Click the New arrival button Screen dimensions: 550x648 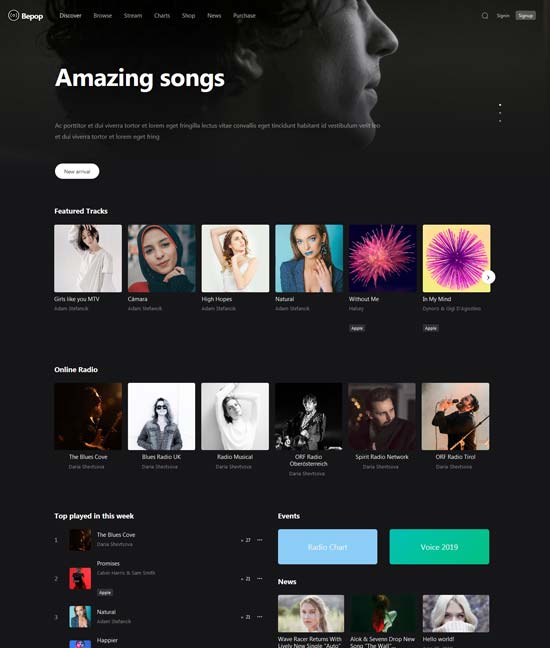coord(77,171)
